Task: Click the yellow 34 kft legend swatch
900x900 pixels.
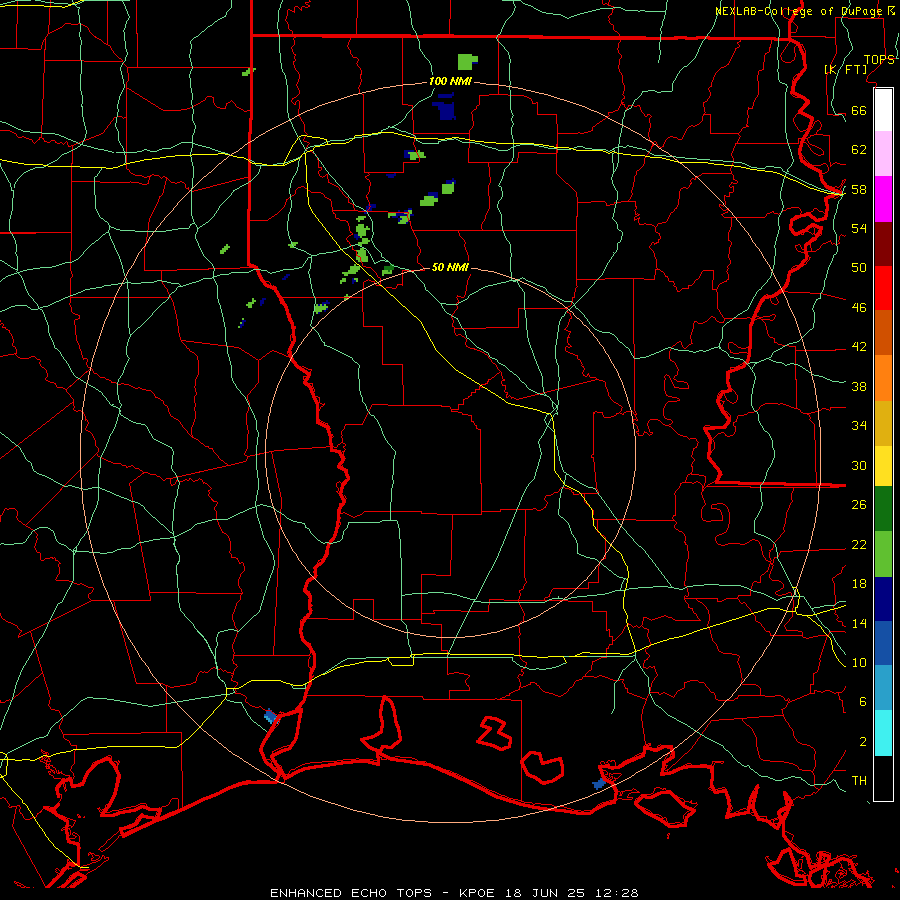Action: point(883,466)
